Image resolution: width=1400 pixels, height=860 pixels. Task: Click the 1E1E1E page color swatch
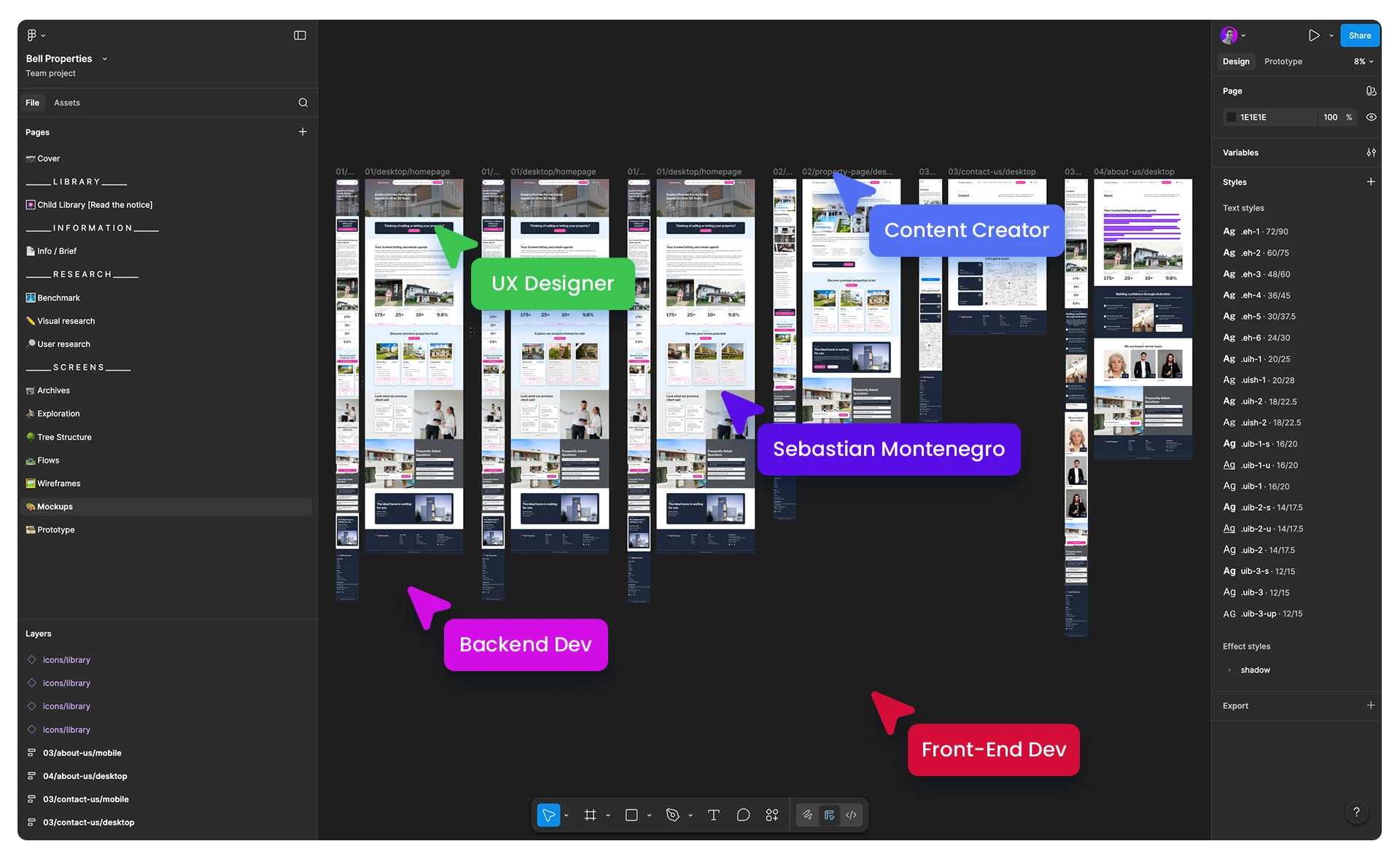[x=1232, y=117]
